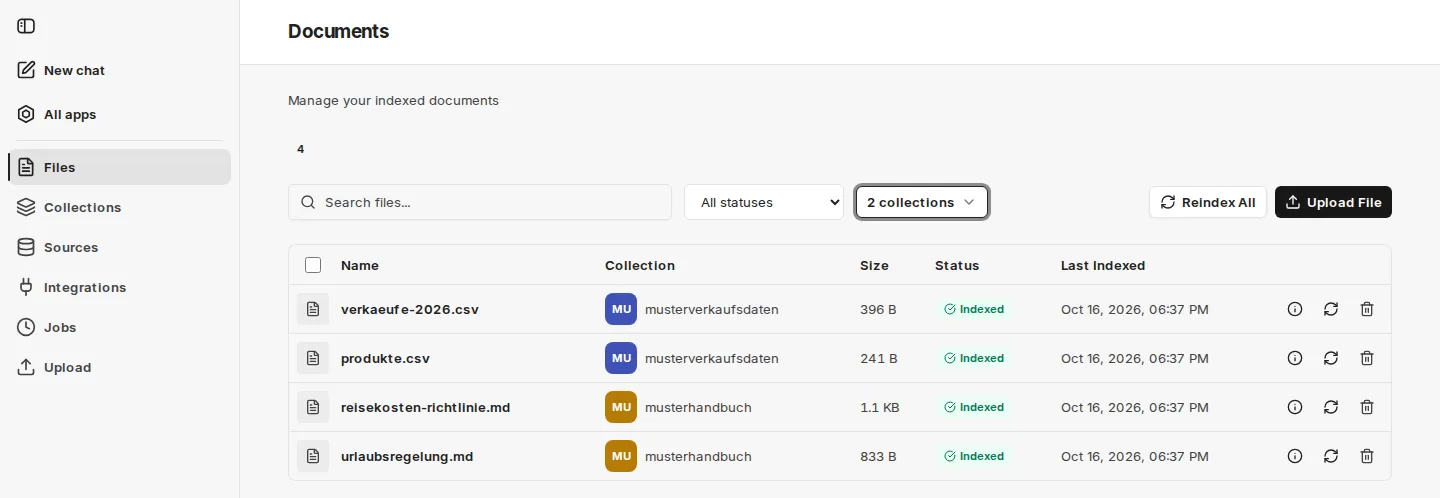
Task: Reindex reisekosten-richtlinie.md
Action: coord(1331,407)
